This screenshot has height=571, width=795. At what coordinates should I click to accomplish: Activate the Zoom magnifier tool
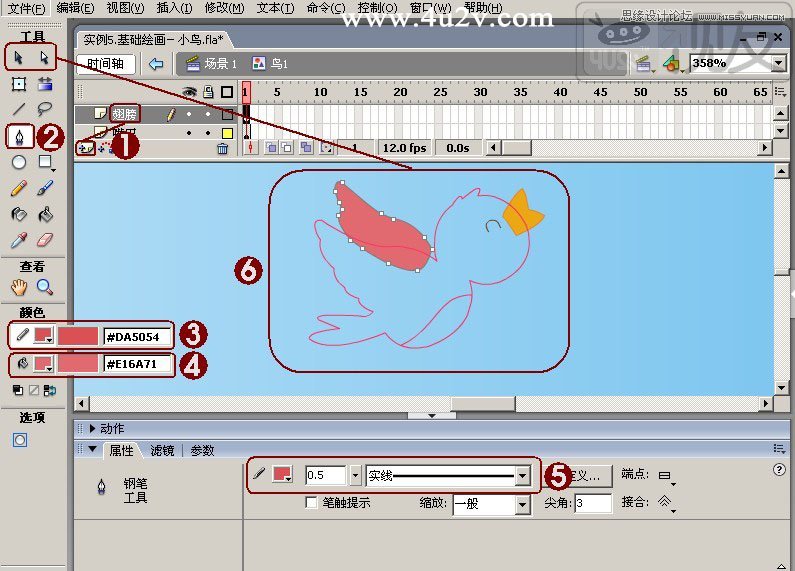coord(45,288)
